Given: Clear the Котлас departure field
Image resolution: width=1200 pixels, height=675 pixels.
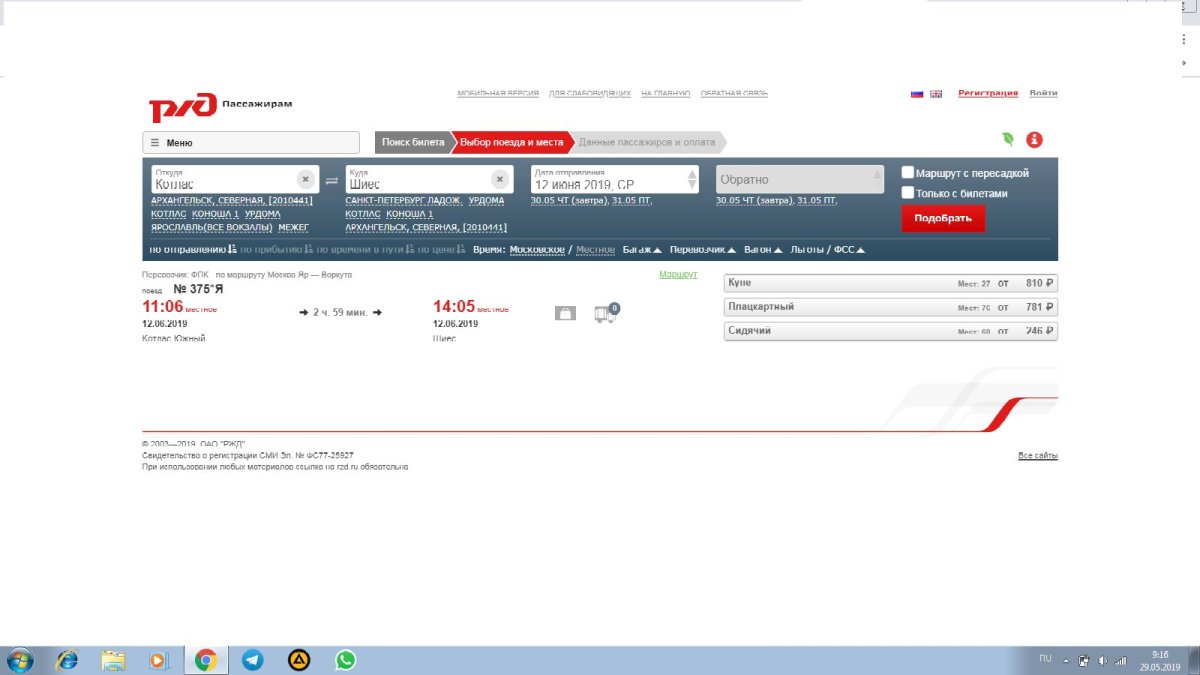Looking at the screenshot, I should pyautogui.click(x=305, y=179).
